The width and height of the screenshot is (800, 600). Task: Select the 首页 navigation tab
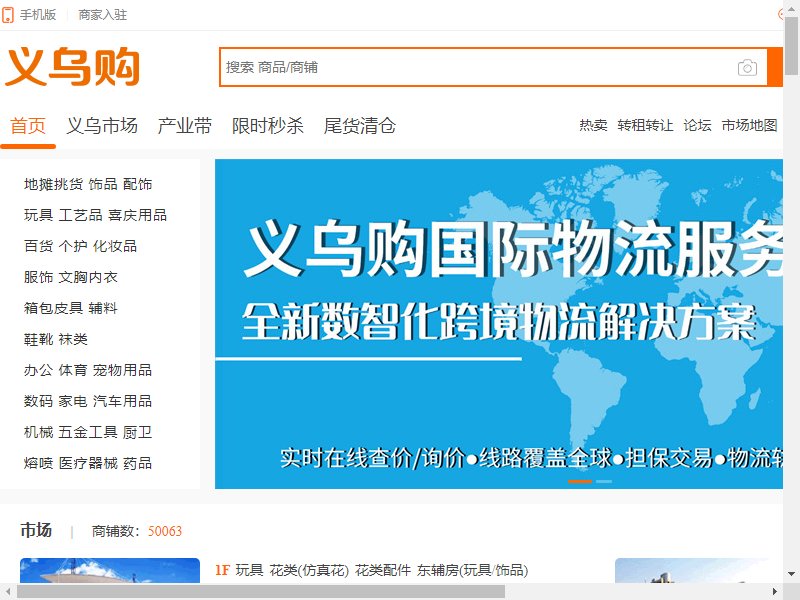(28, 126)
